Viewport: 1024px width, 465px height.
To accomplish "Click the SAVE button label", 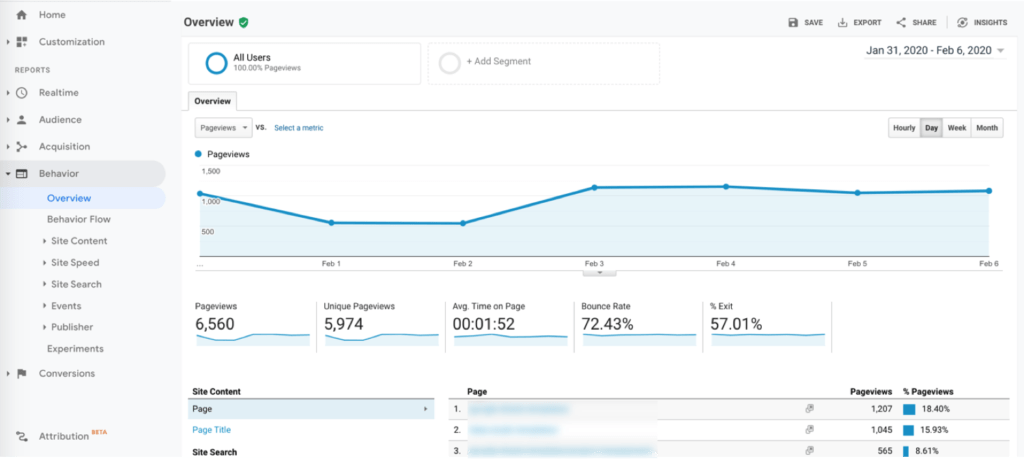I will coord(813,22).
